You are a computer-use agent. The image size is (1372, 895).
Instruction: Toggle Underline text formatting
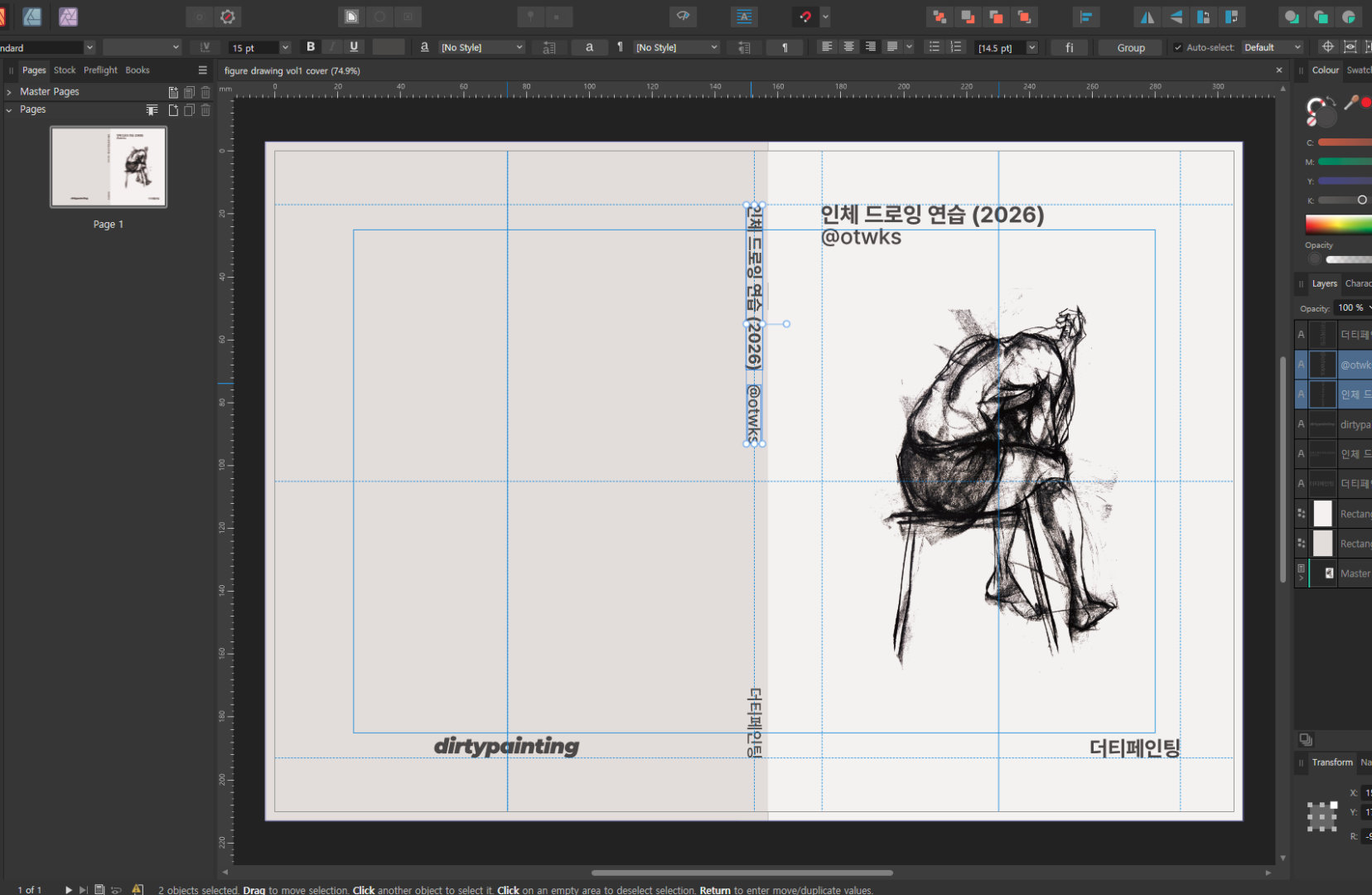(354, 47)
